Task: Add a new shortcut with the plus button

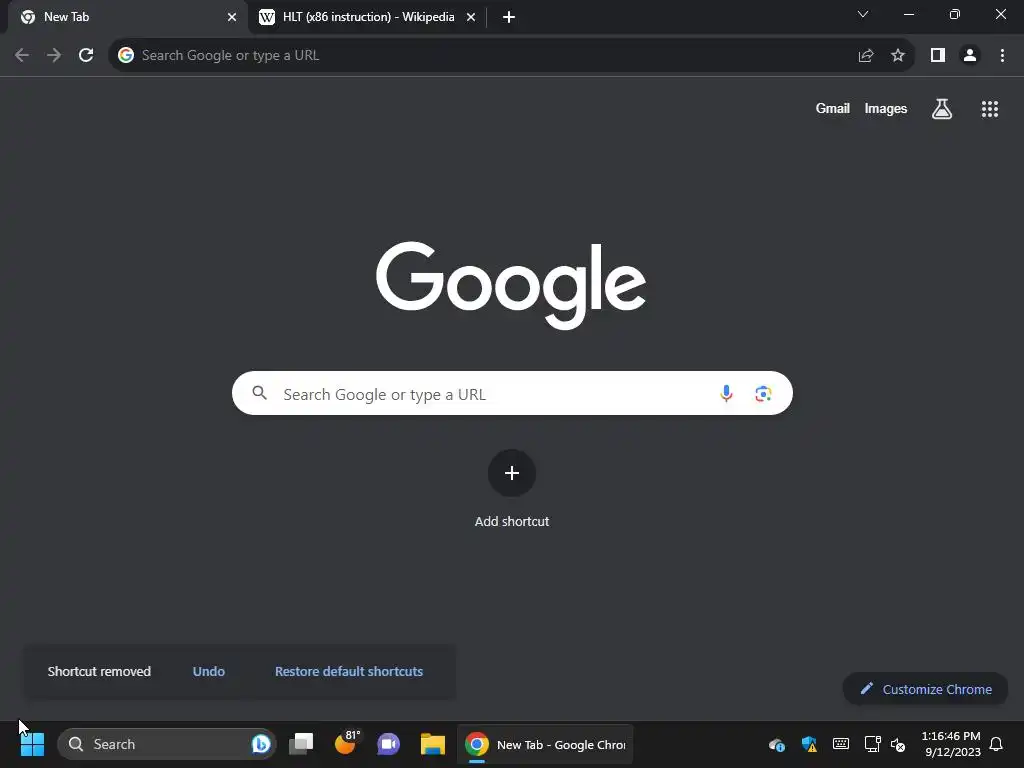Action: (512, 473)
